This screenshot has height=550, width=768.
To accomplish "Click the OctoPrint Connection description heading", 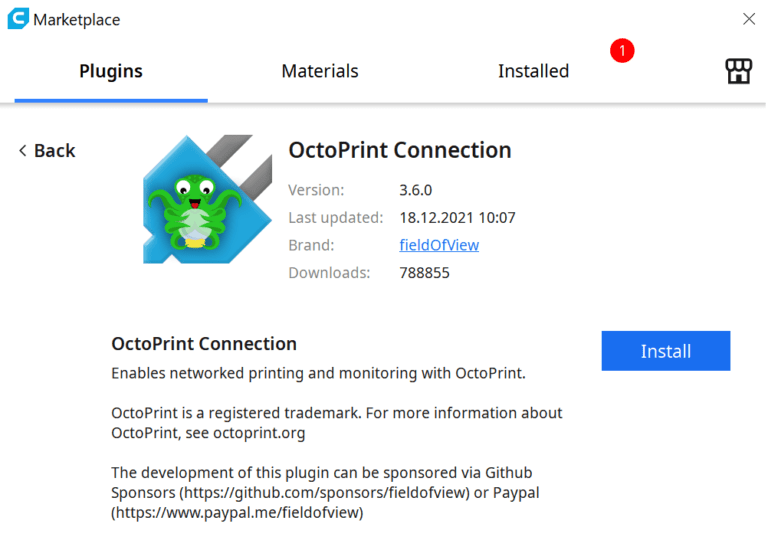I will point(204,344).
